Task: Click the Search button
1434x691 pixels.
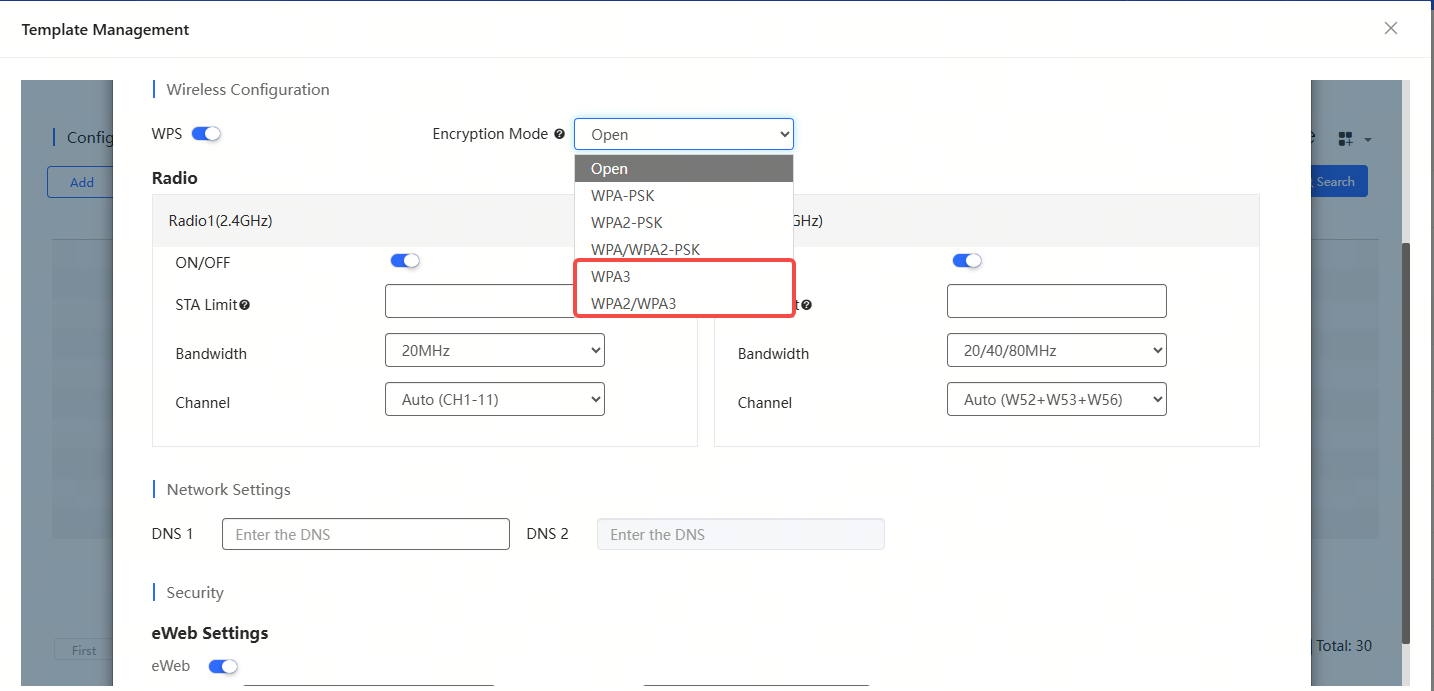Action: [x=1333, y=181]
